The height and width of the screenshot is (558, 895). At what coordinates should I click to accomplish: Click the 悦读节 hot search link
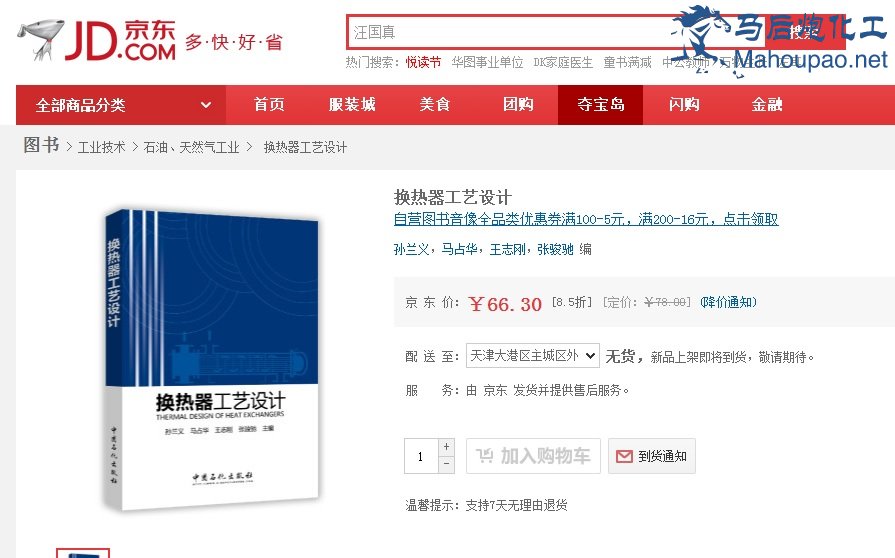pyautogui.click(x=423, y=62)
